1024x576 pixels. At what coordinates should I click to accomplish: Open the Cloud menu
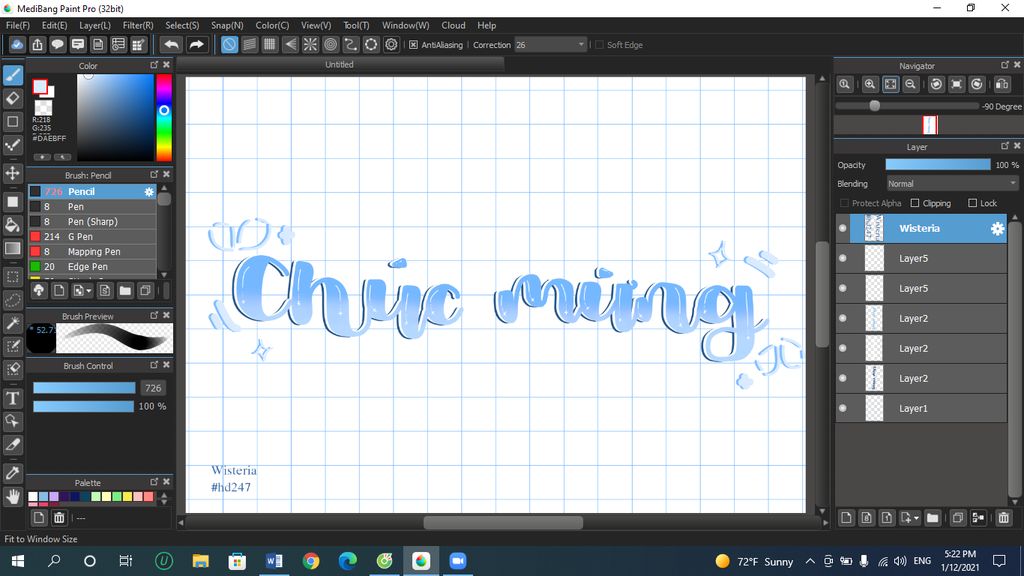click(x=453, y=25)
